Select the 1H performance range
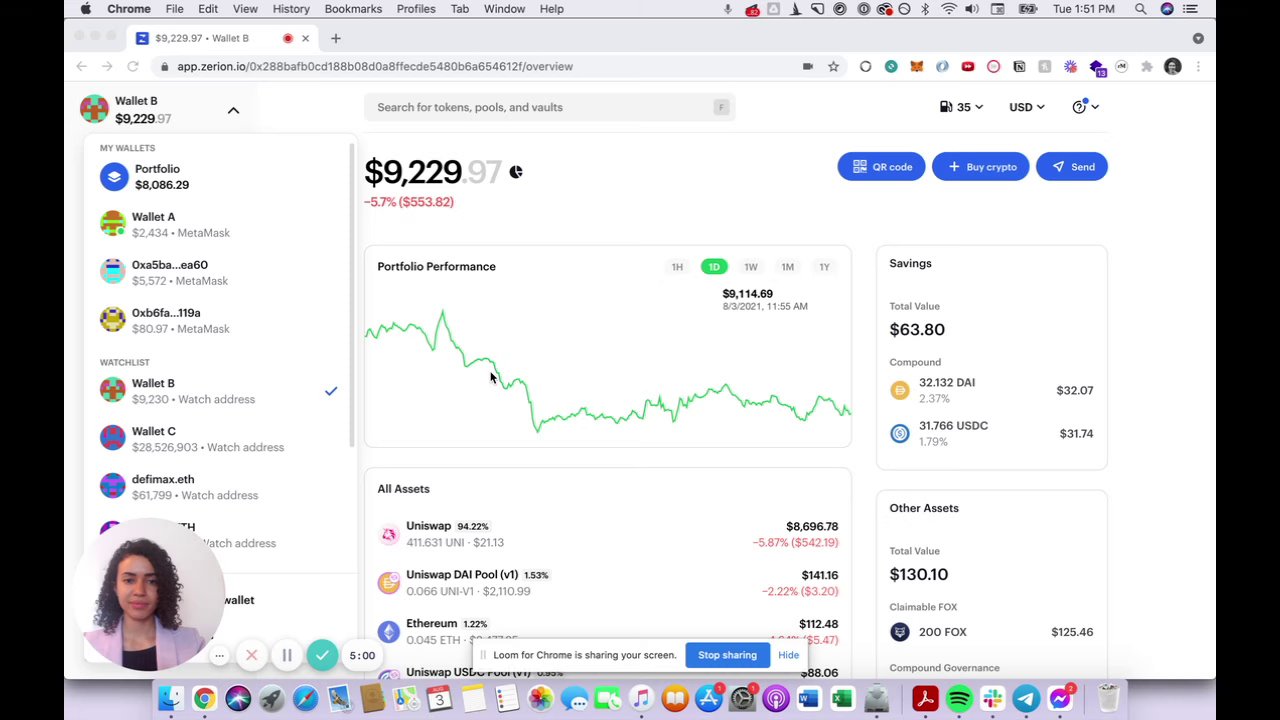This screenshot has height=720, width=1280. point(677,267)
